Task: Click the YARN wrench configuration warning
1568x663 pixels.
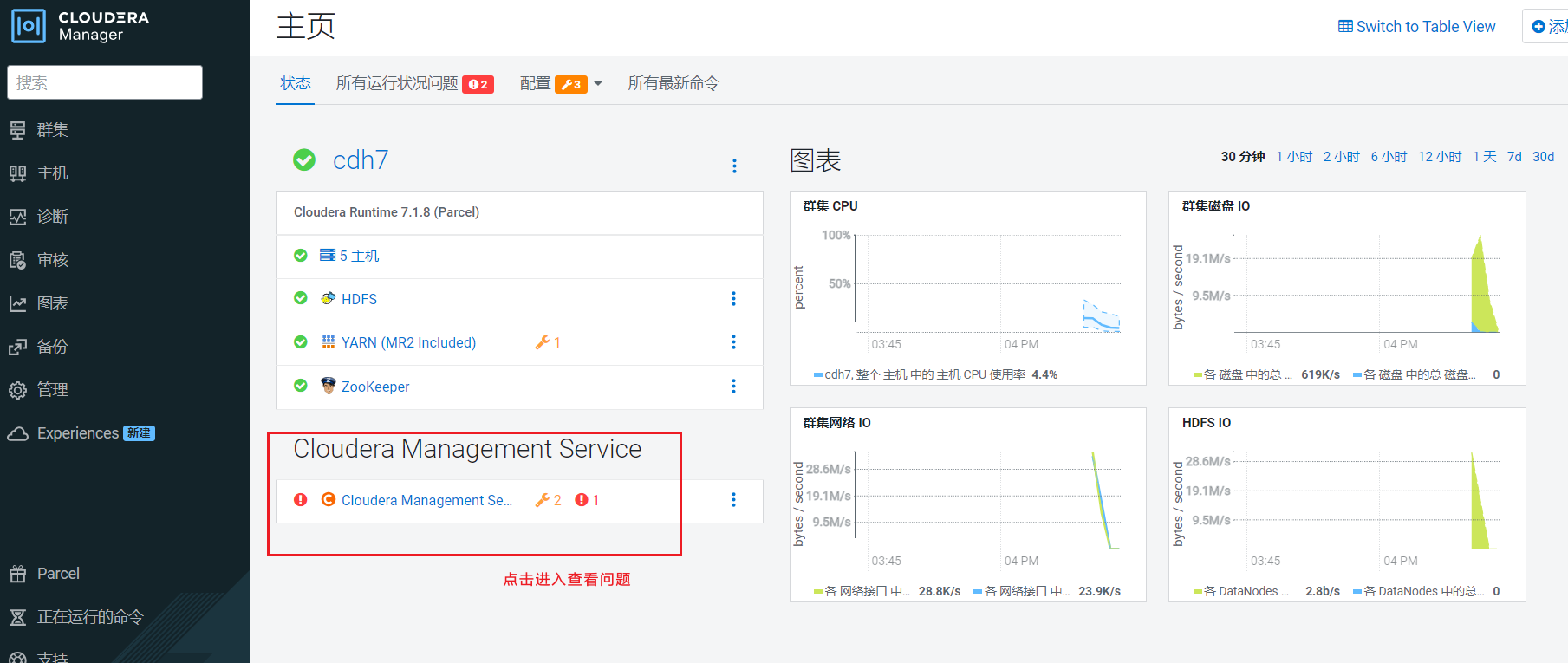Action: click(x=548, y=342)
